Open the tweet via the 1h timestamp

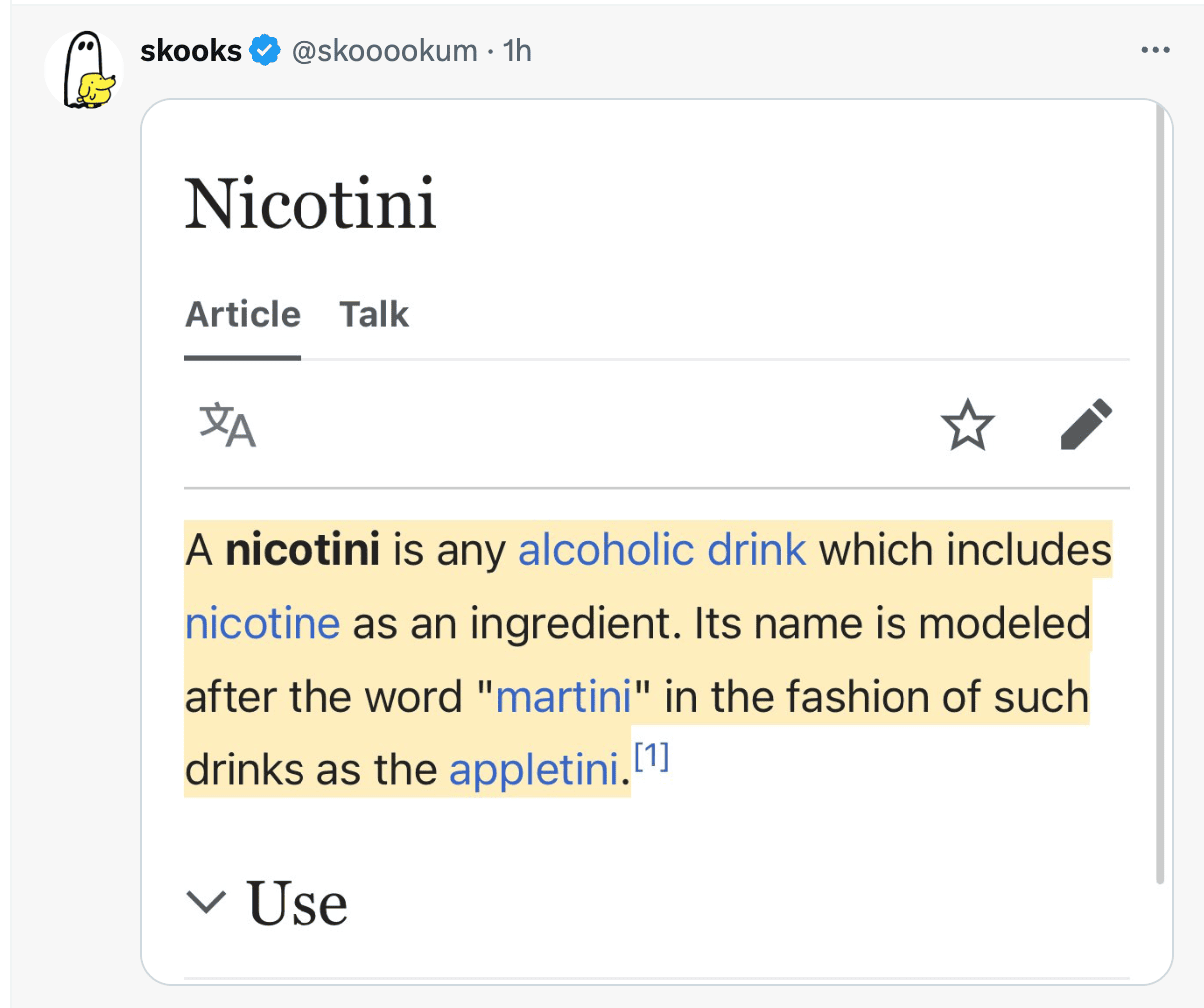click(517, 50)
